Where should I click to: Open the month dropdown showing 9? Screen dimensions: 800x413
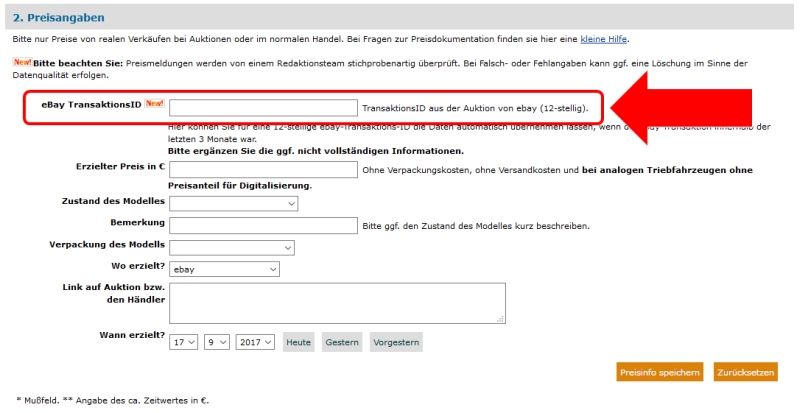point(217,342)
